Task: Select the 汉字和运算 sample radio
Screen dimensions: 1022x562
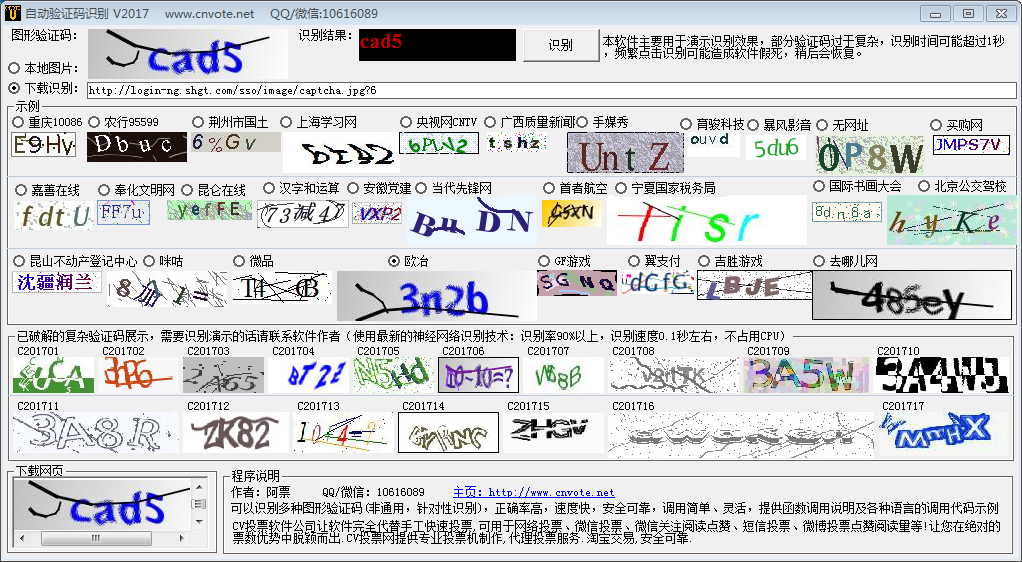Action: (269, 188)
